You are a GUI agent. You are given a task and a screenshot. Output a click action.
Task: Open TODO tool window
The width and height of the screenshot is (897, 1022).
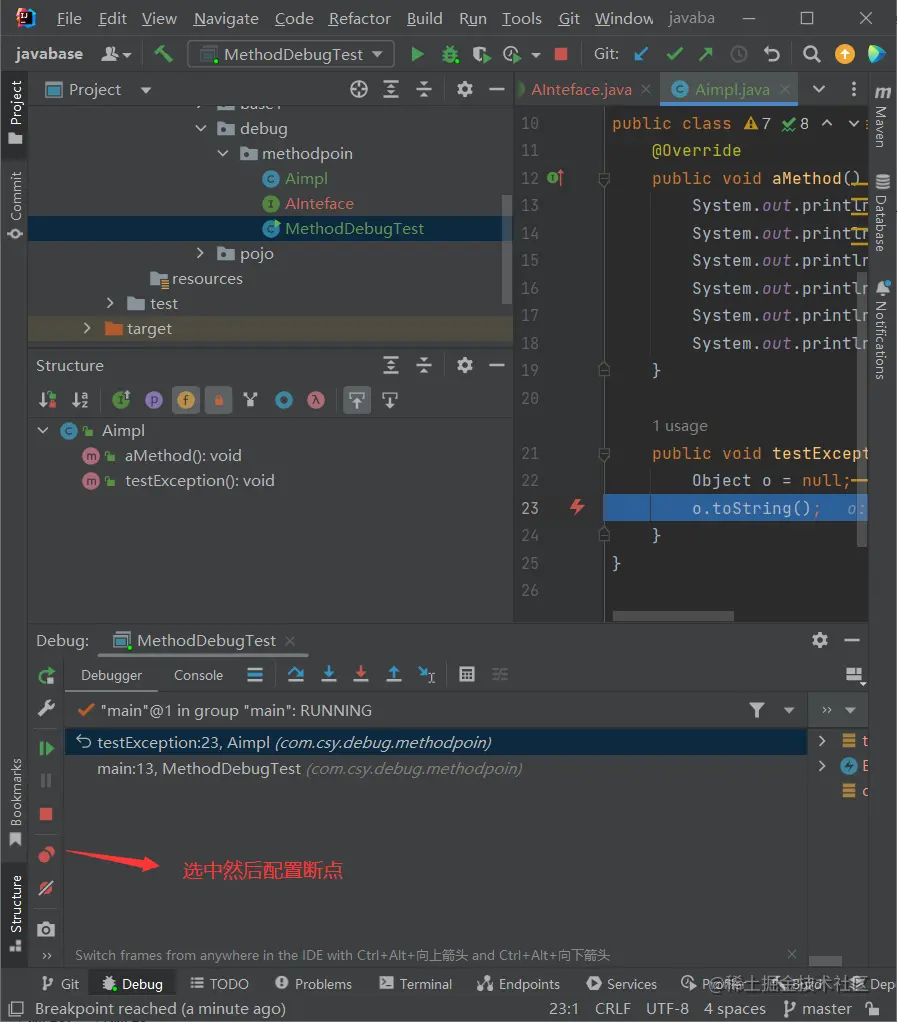click(x=219, y=984)
